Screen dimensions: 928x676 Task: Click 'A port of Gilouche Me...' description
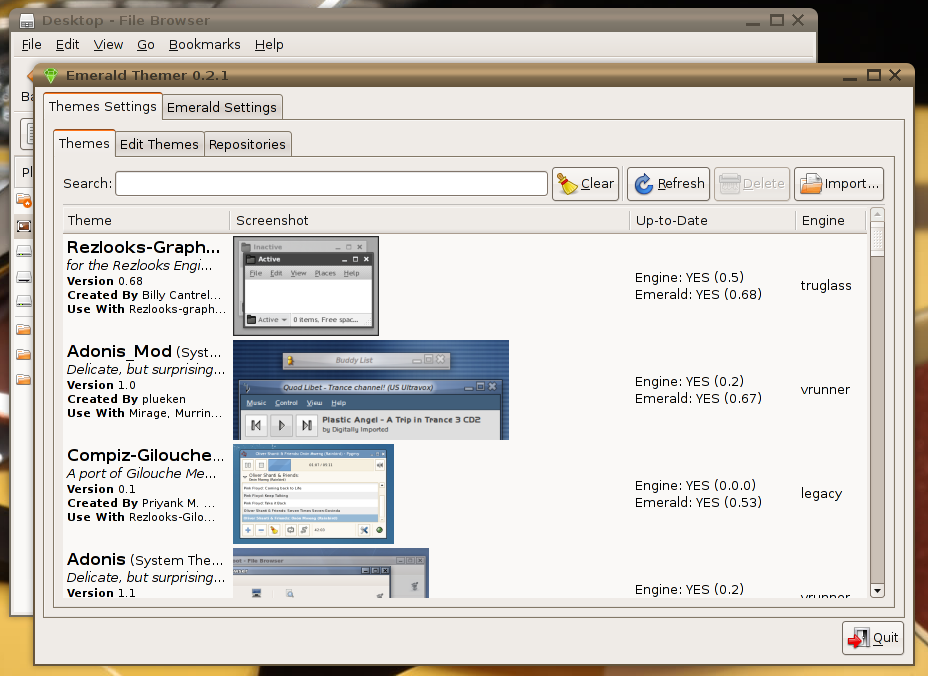coord(141,473)
